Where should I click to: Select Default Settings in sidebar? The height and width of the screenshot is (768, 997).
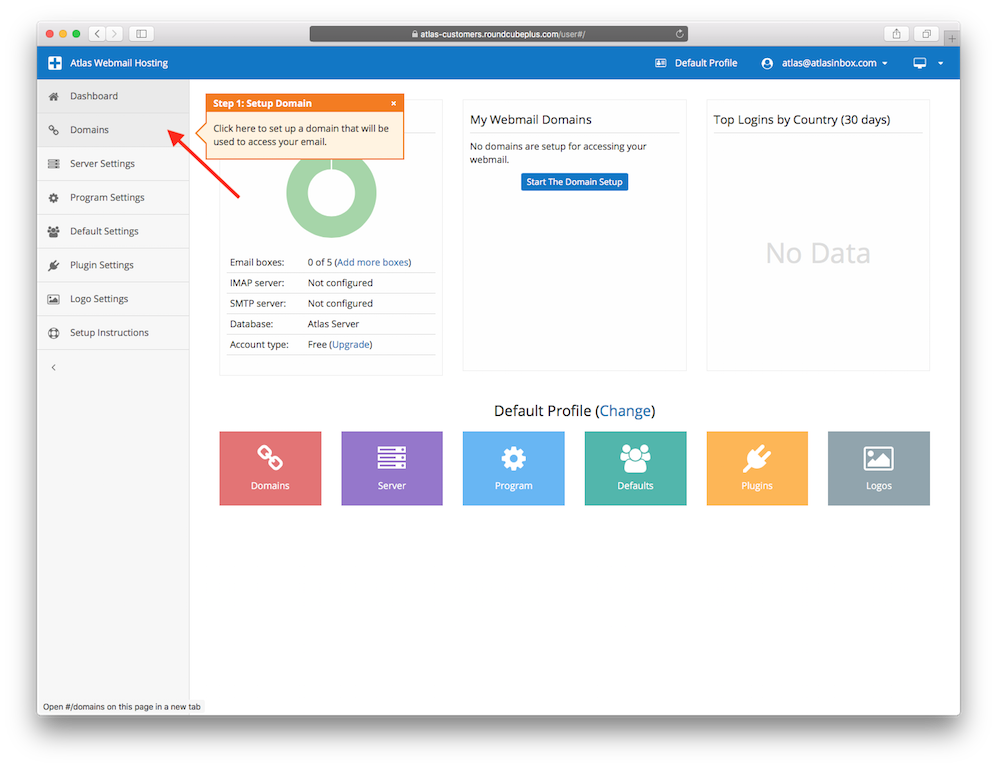pyautogui.click(x=113, y=231)
